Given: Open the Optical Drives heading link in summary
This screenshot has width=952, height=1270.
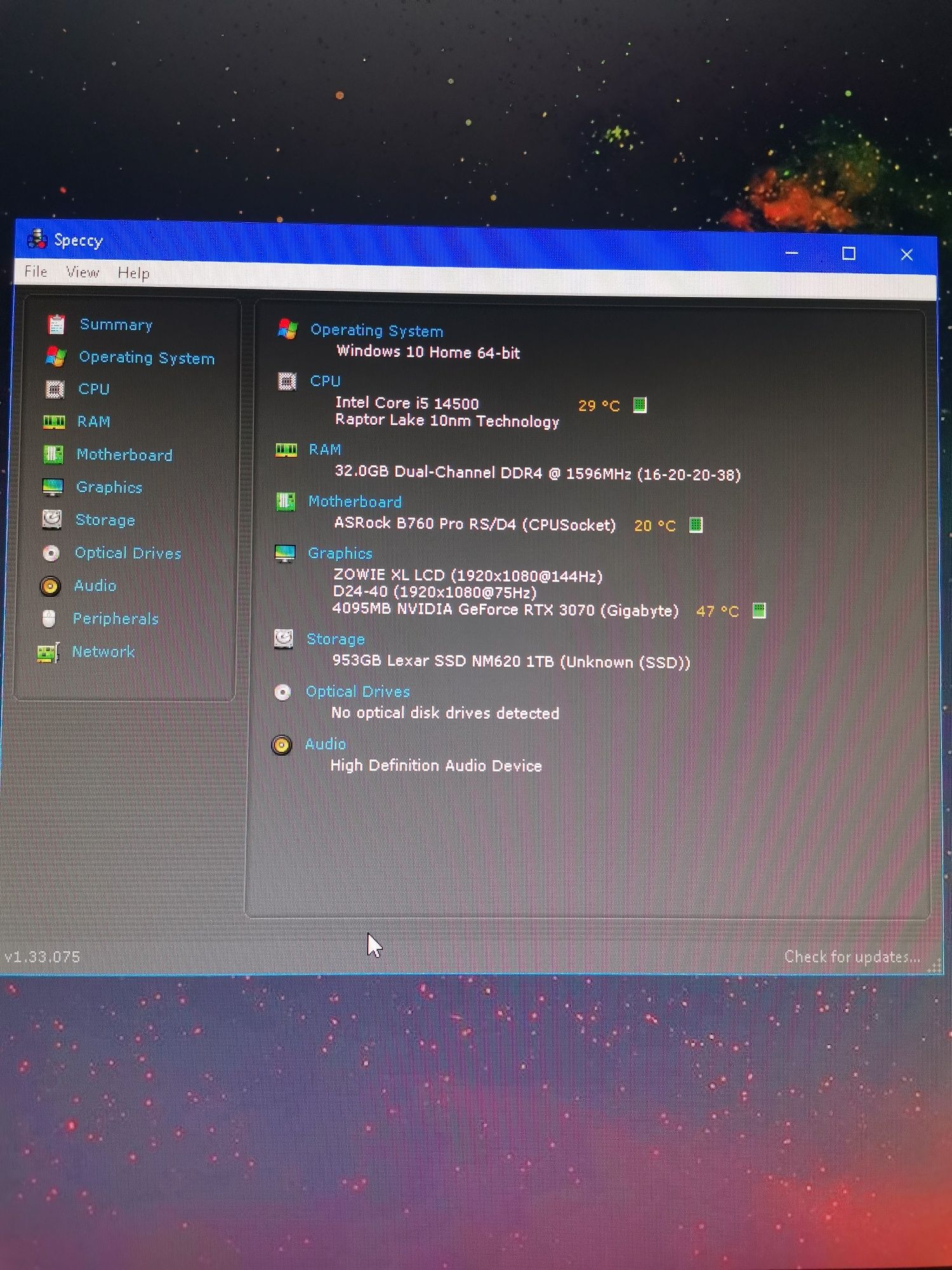Looking at the screenshot, I should (358, 692).
